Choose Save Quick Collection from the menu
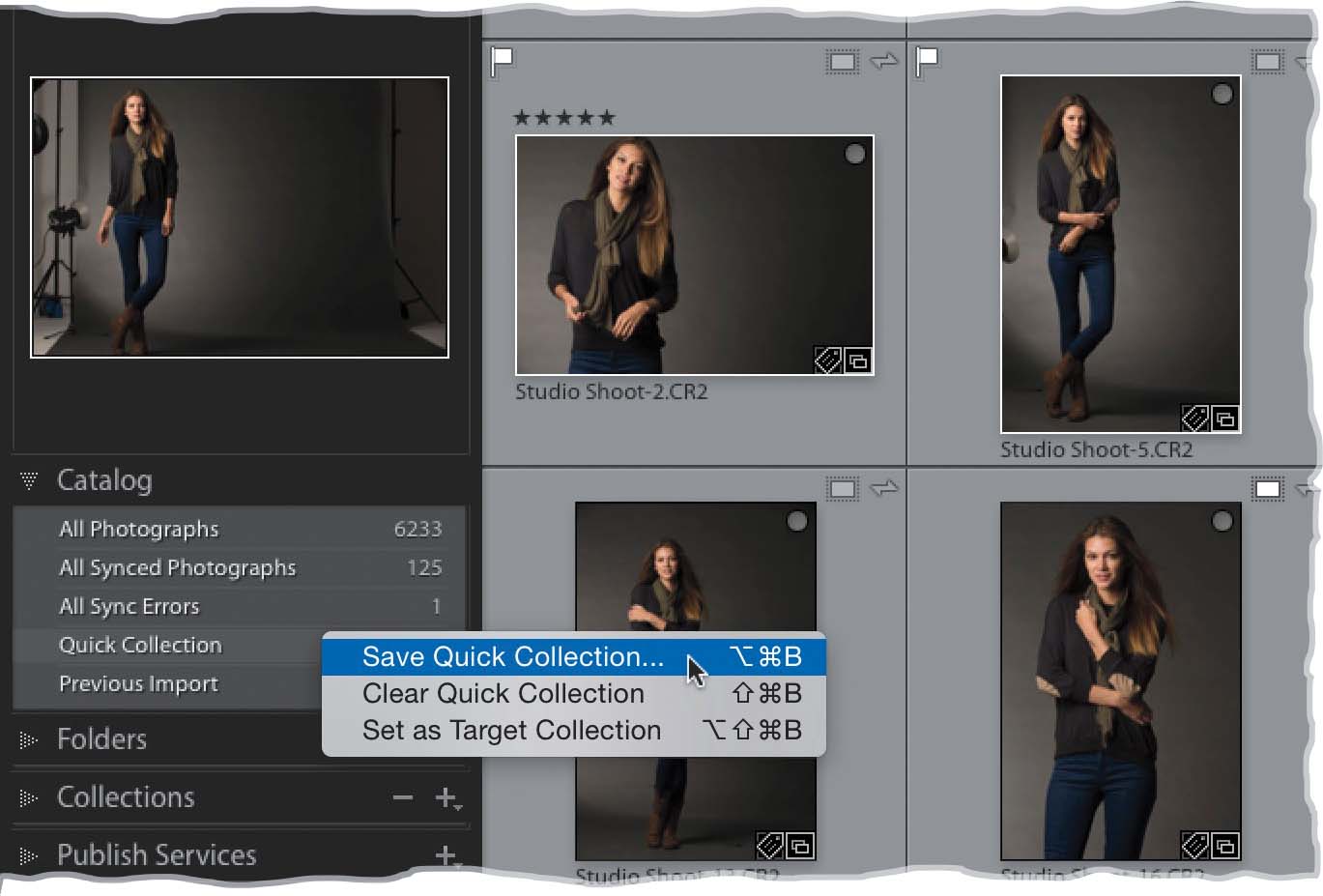Viewport: 1323px width, 896px height. (512, 657)
